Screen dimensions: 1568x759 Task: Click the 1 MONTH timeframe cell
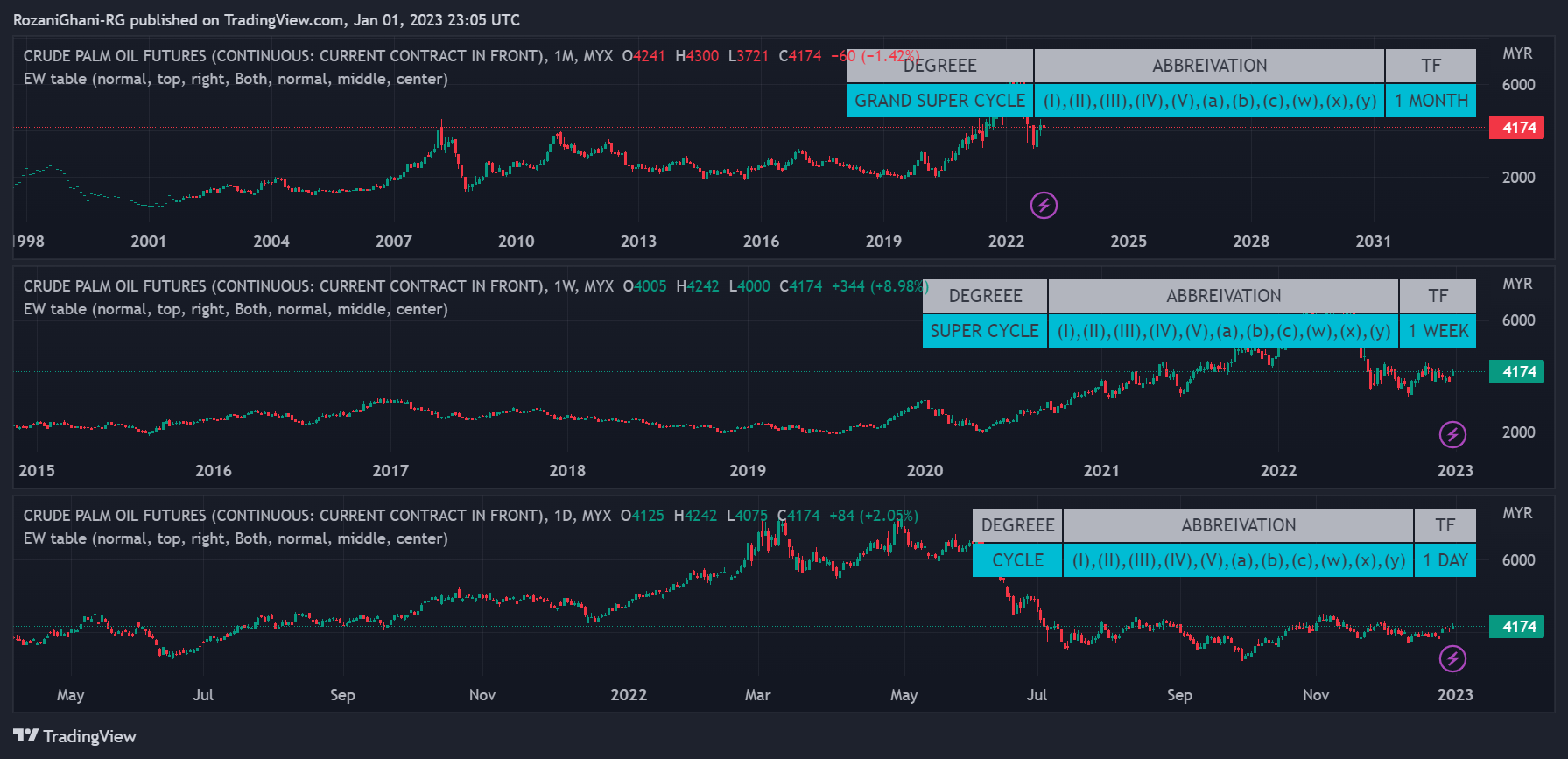click(1431, 101)
